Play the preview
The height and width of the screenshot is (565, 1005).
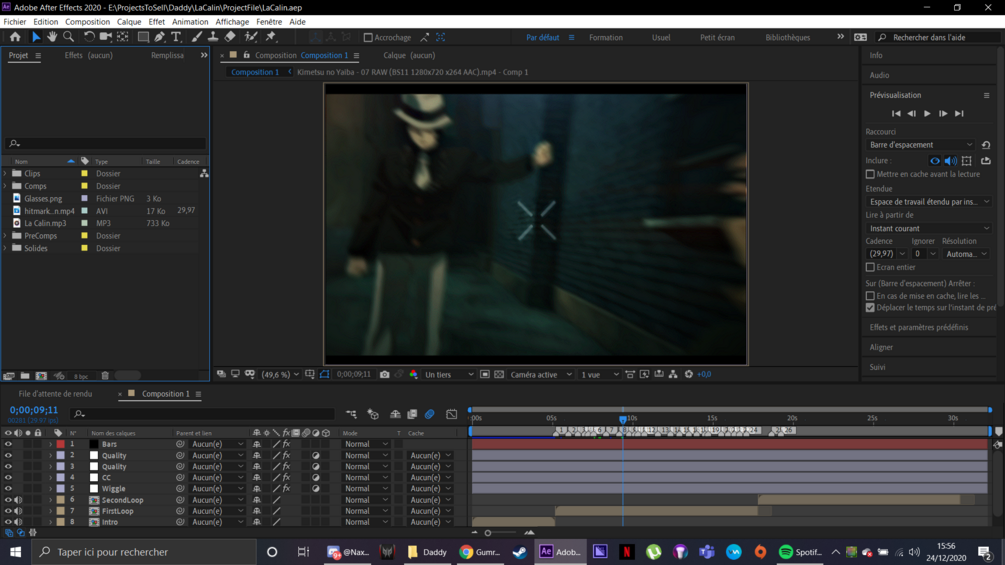(x=927, y=113)
